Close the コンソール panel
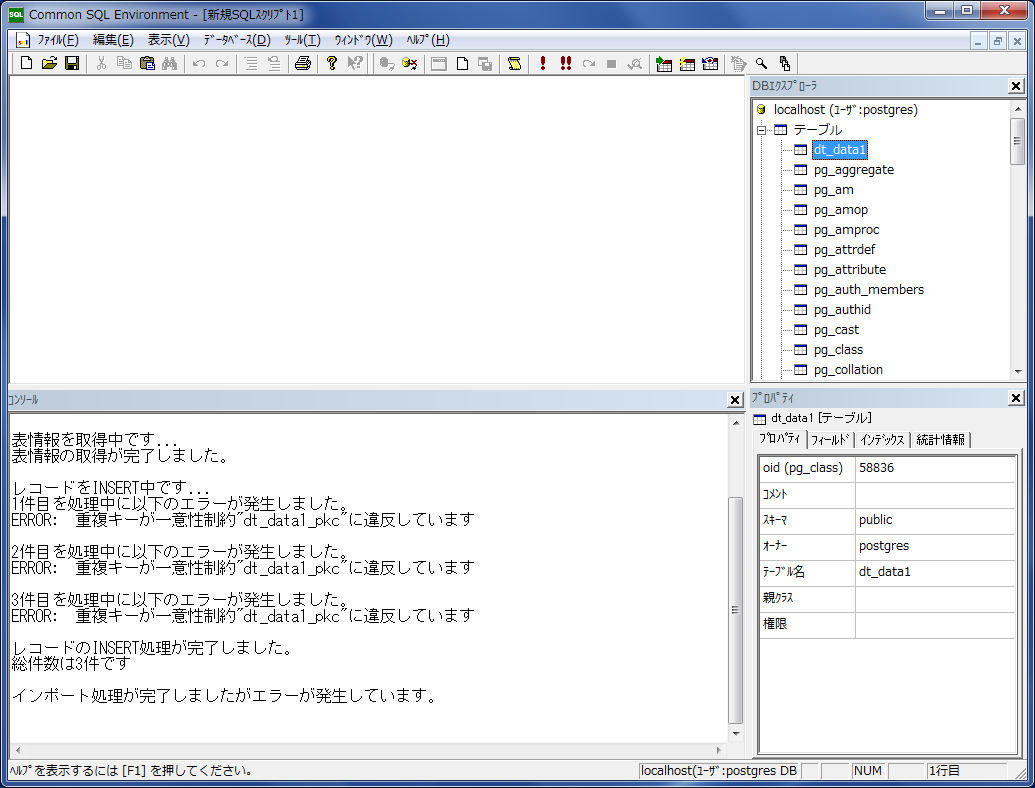Image resolution: width=1035 pixels, height=788 pixels. click(x=735, y=399)
